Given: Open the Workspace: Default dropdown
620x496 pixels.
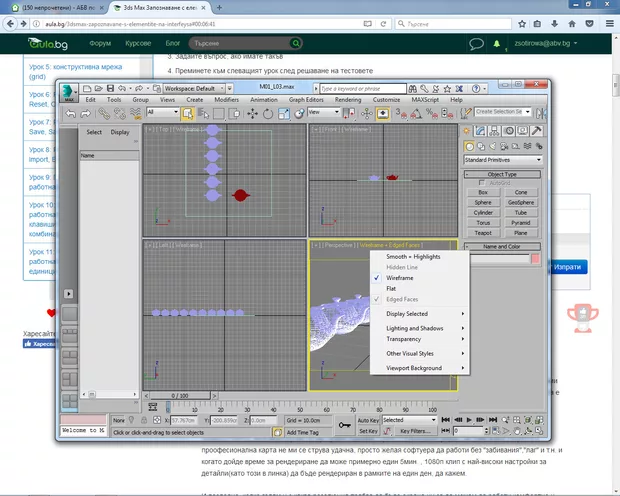Looking at the screenshot, I should [191, 88].
